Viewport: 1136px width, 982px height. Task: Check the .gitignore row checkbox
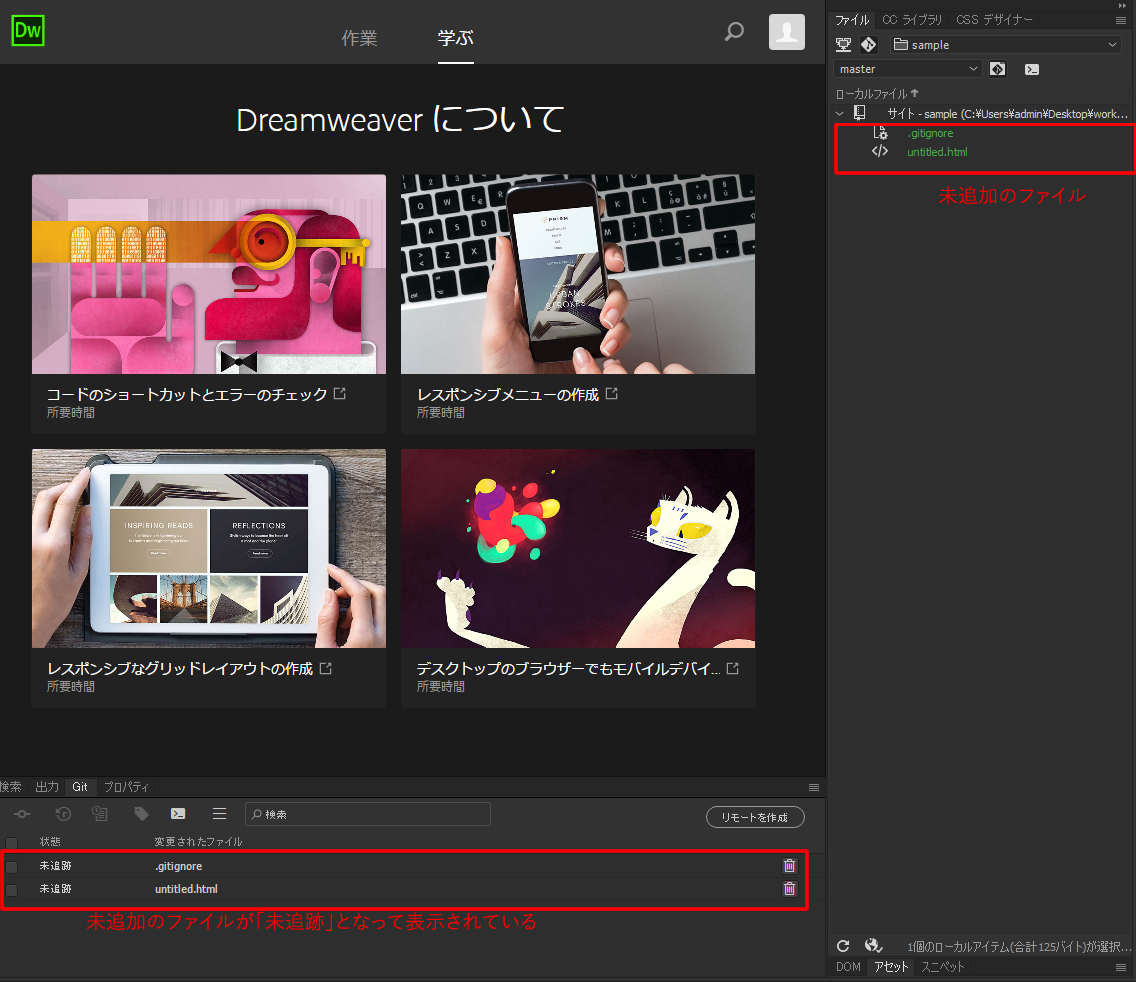12,867
